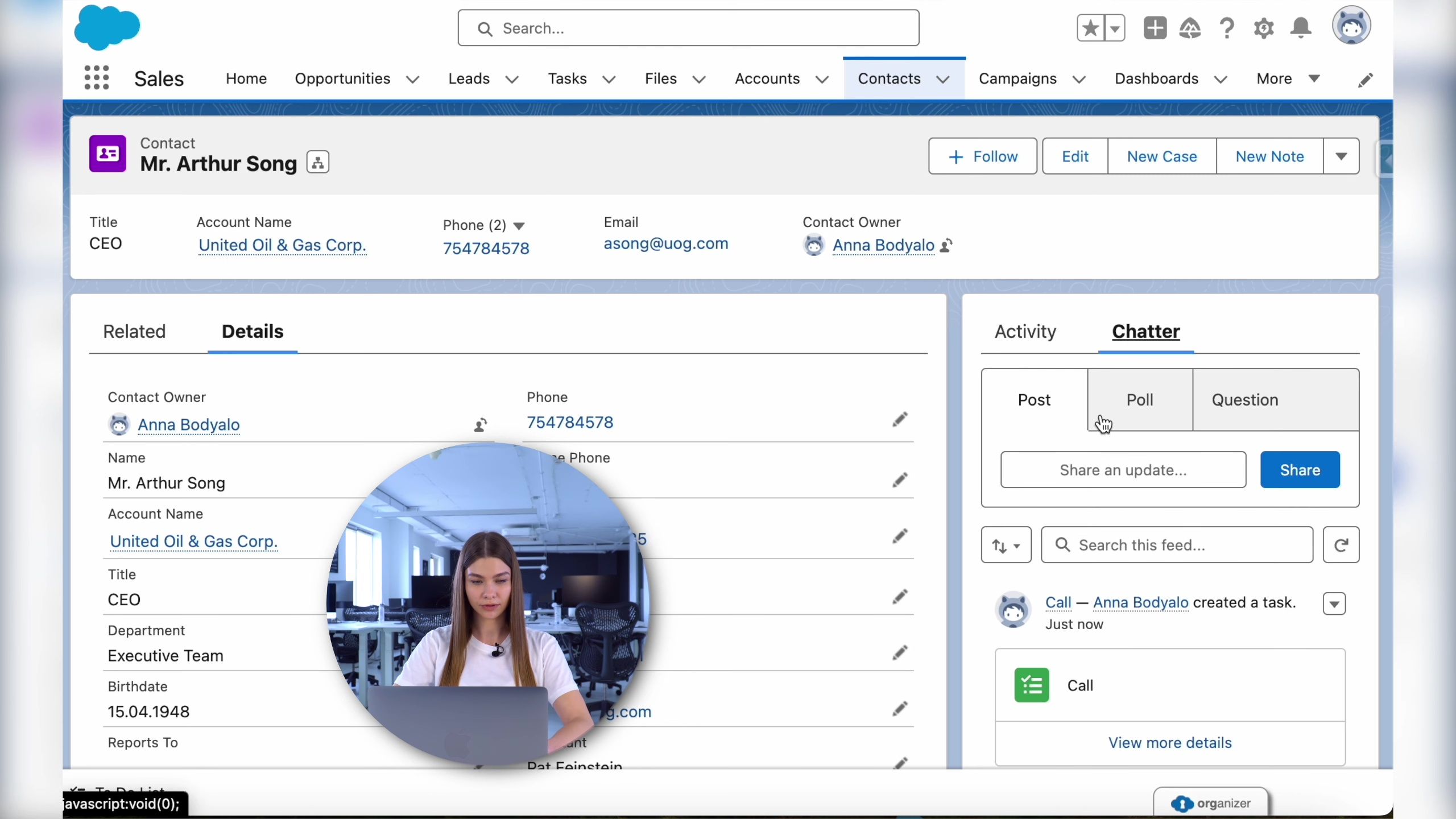Expand the Contacts tab chevron

943,80
